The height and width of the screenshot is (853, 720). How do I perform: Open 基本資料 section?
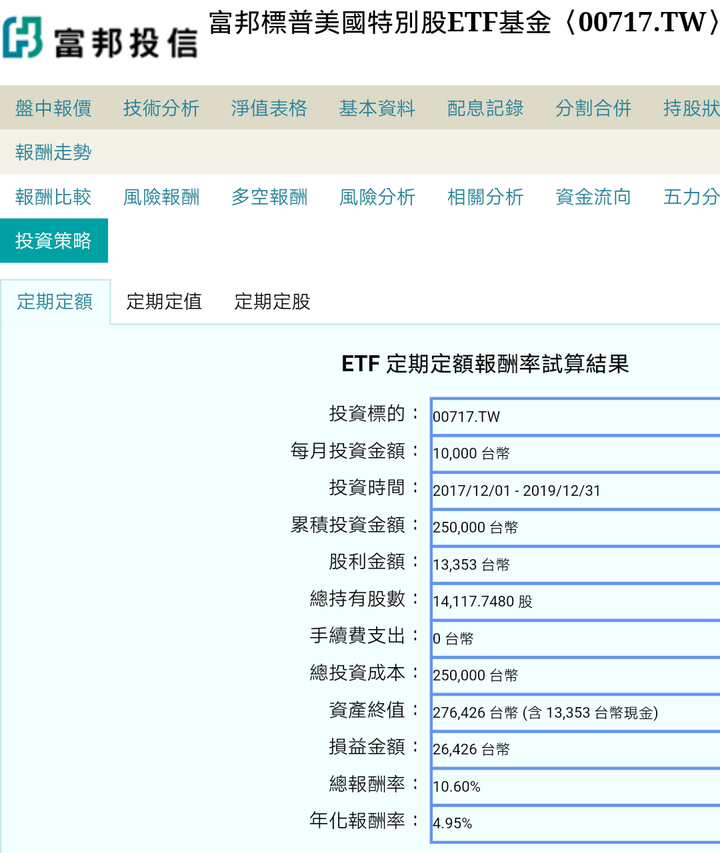point(377,108)
